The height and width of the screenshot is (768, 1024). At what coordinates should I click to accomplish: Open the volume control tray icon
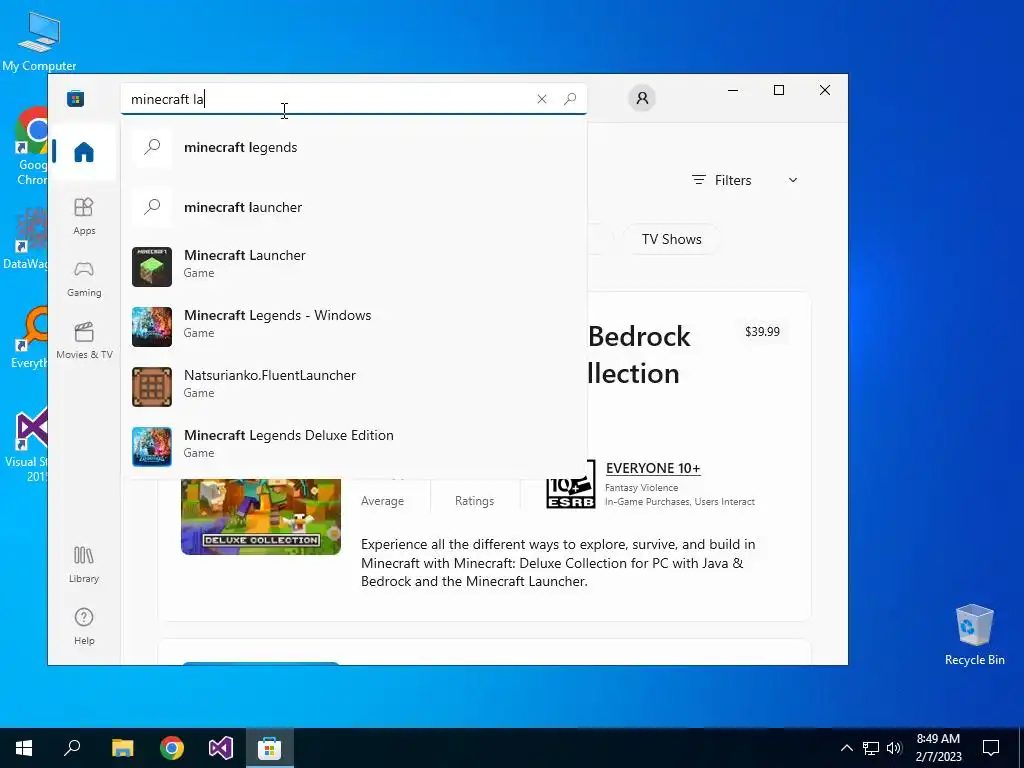click(x=894, y=748)
